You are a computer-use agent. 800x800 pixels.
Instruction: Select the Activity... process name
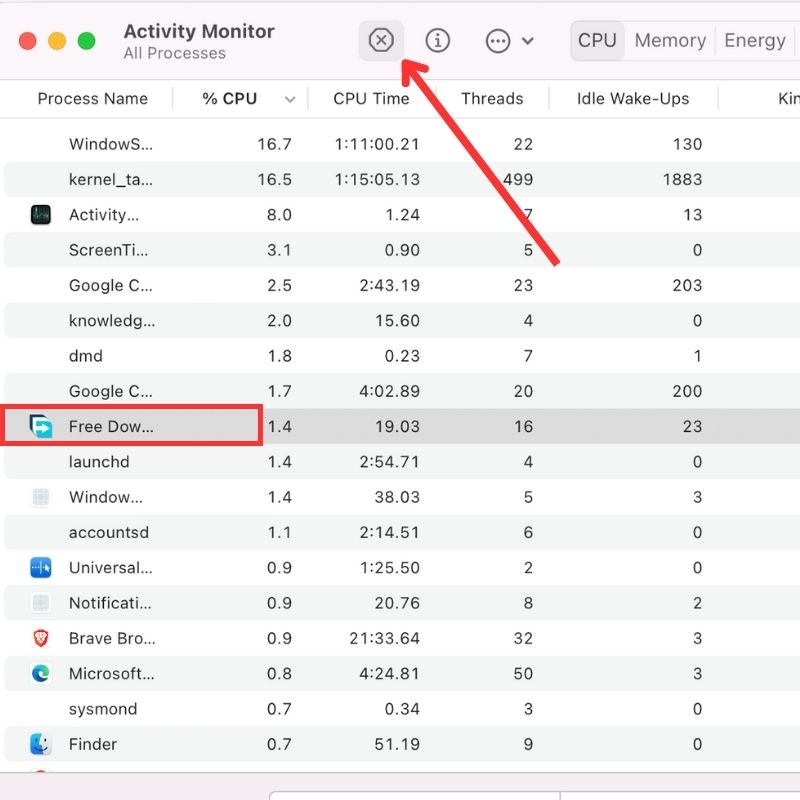point(104,215)
